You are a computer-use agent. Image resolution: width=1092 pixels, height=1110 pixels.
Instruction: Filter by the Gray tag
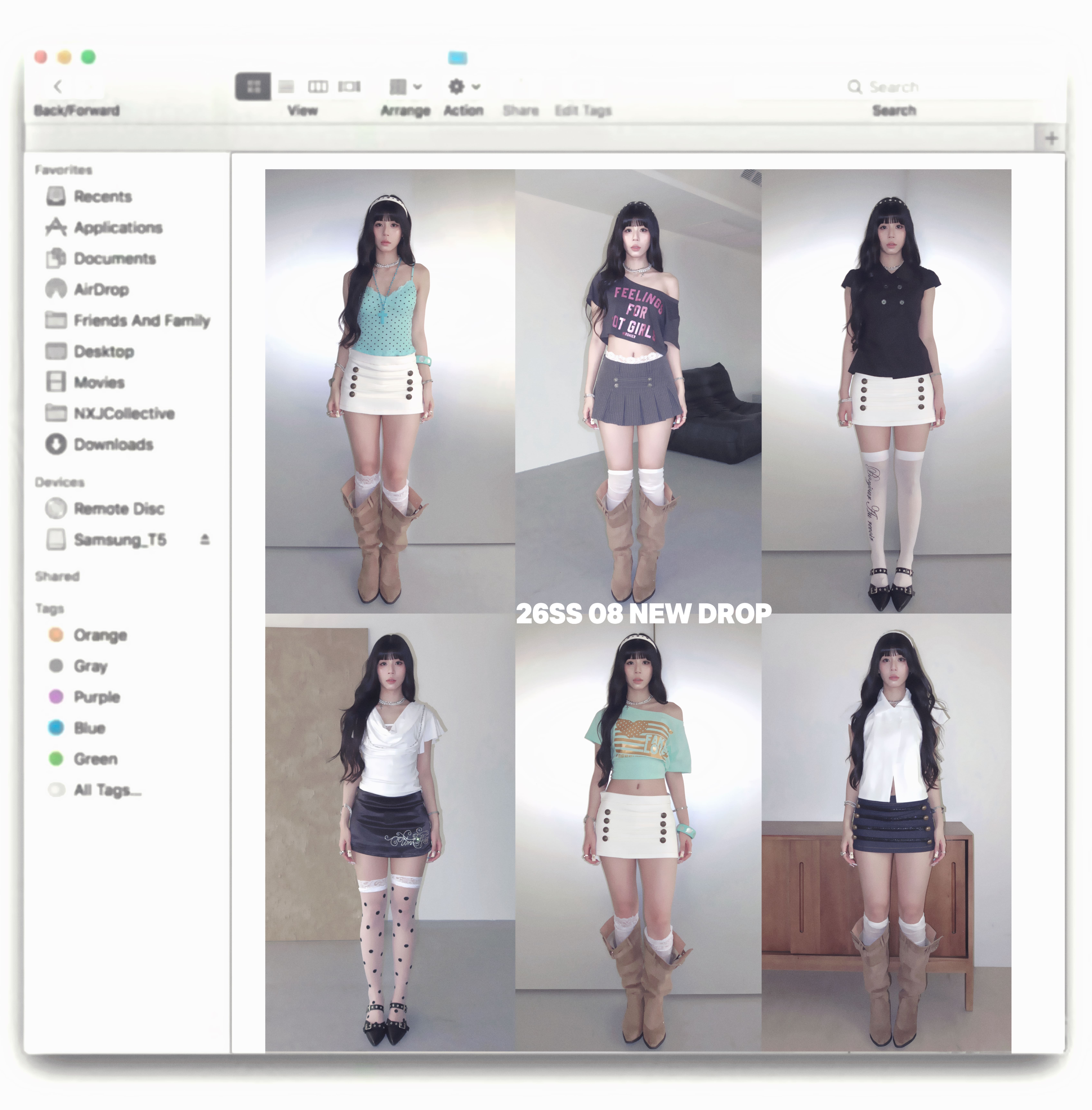point(91,666)
